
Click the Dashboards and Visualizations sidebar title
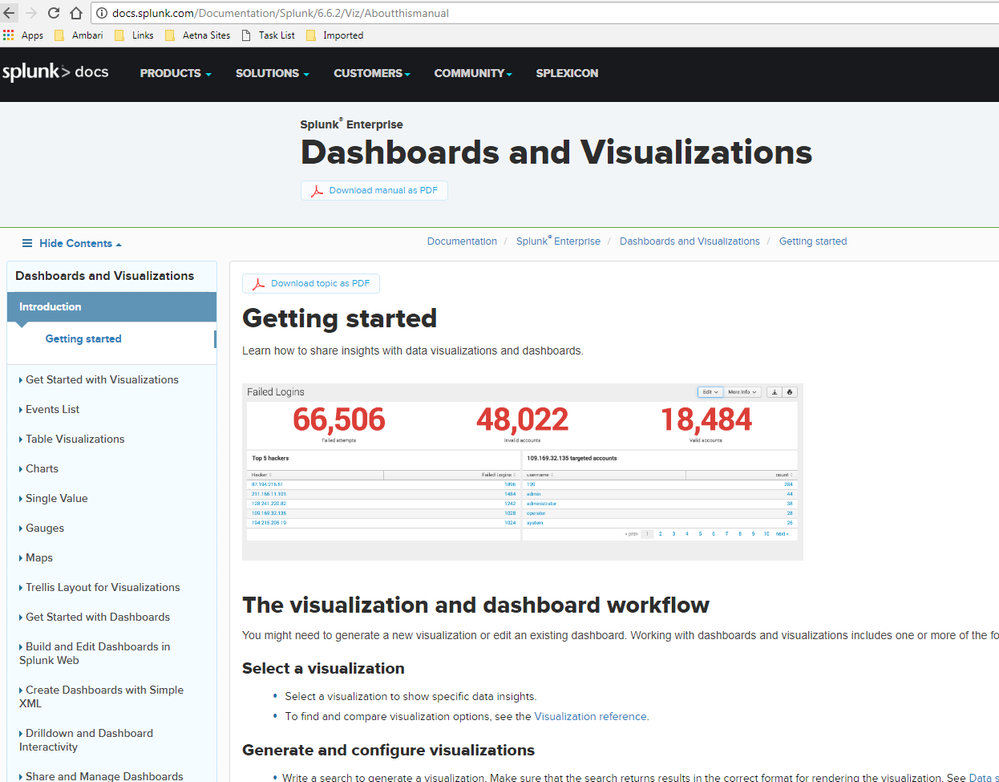[x=104, y=276]
